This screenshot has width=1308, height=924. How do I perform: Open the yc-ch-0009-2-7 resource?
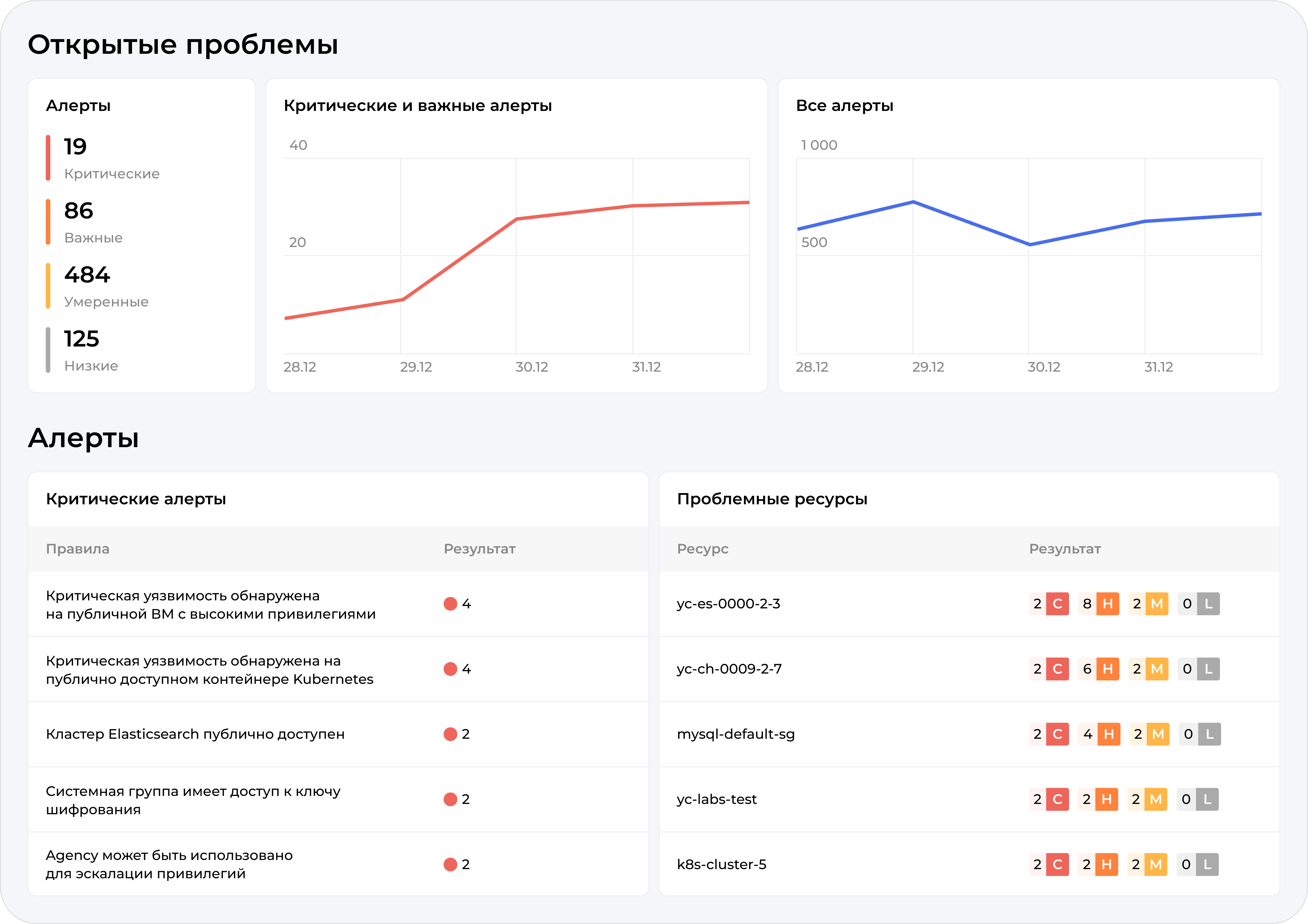729,669
